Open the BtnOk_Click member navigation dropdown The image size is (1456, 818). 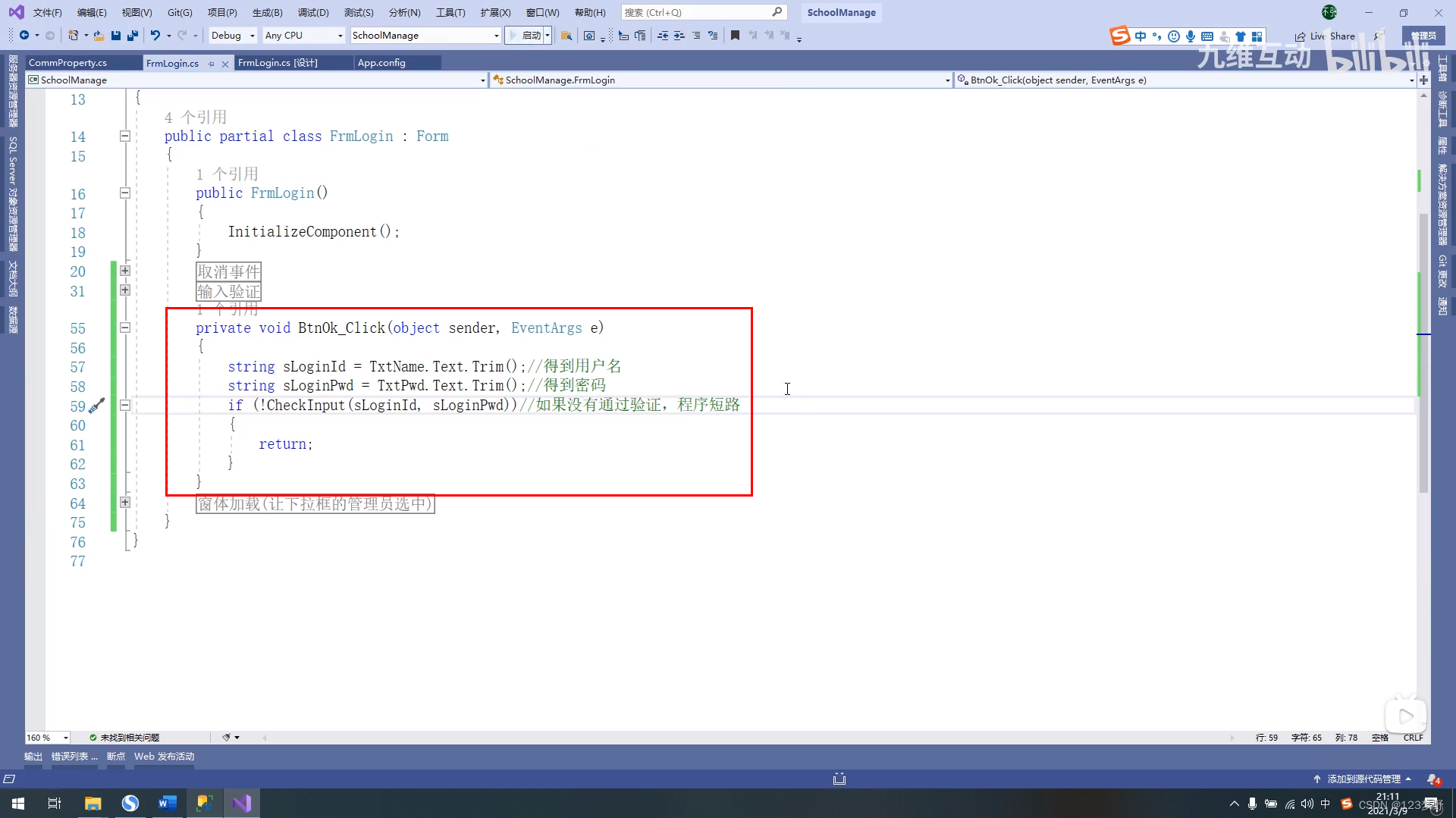(1185, 80)
